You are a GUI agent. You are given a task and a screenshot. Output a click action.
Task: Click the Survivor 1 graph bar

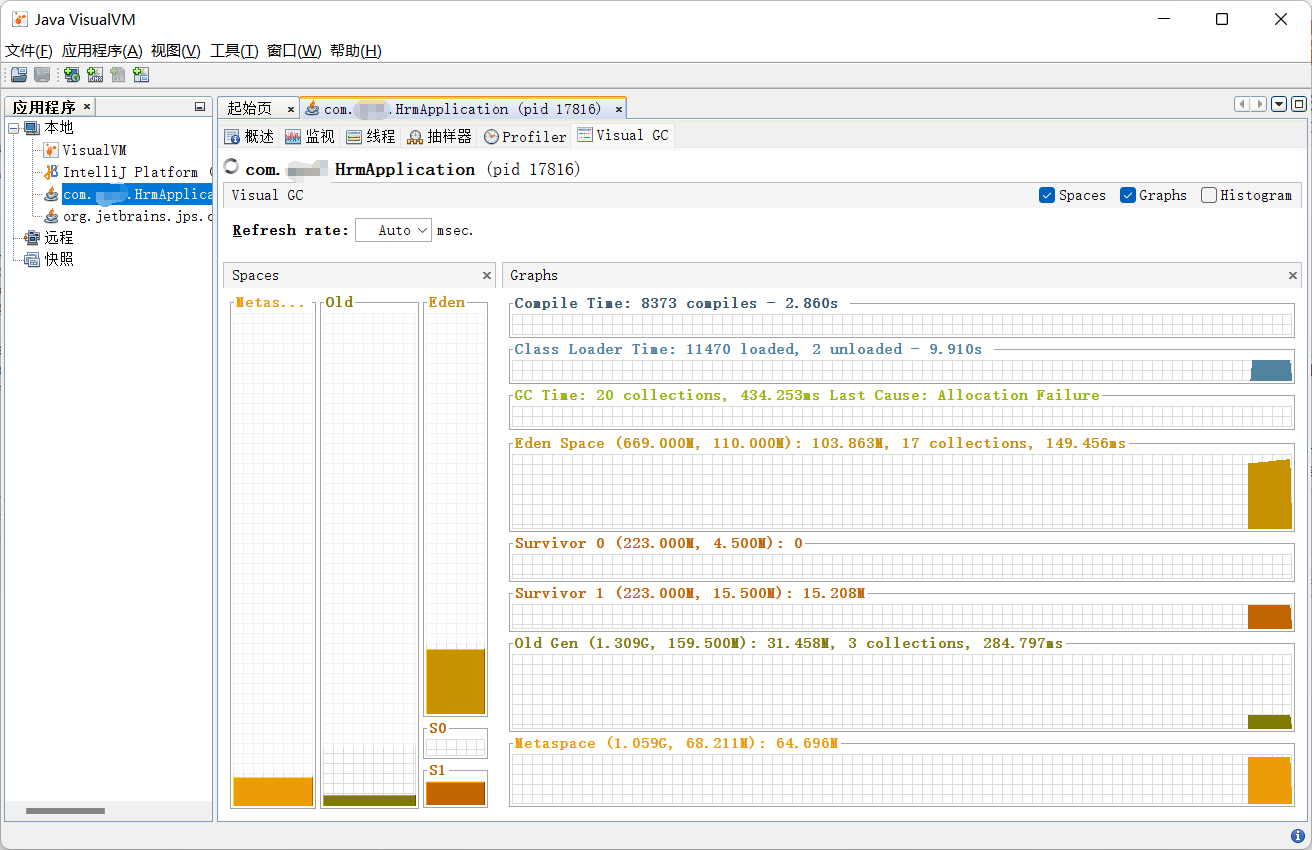click(x=1269, y=617)
